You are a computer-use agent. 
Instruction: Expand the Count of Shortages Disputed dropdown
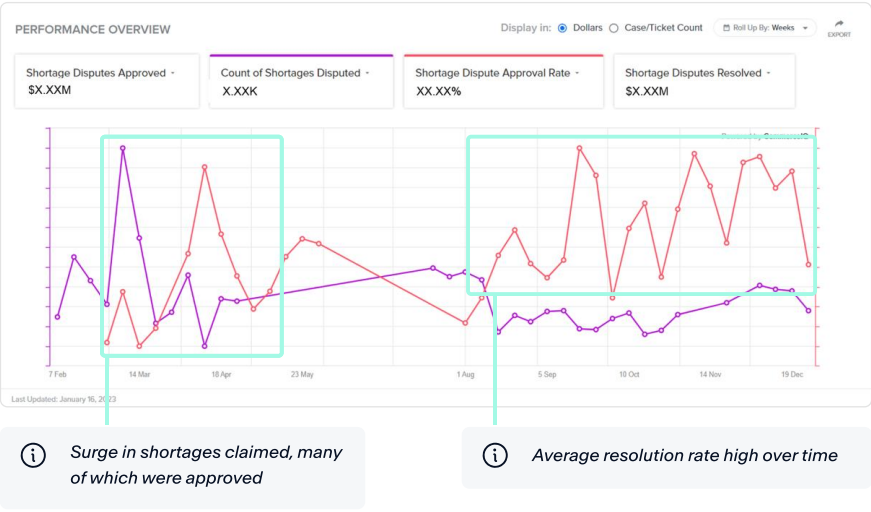(367, 73)
